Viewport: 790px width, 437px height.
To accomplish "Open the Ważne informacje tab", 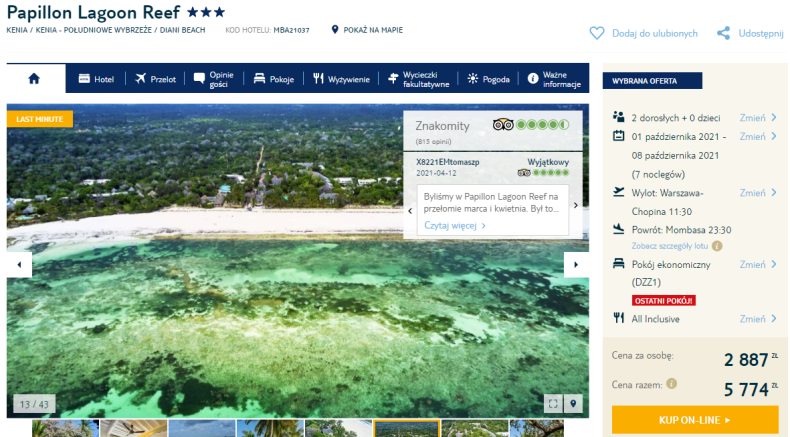I will 554,79.
